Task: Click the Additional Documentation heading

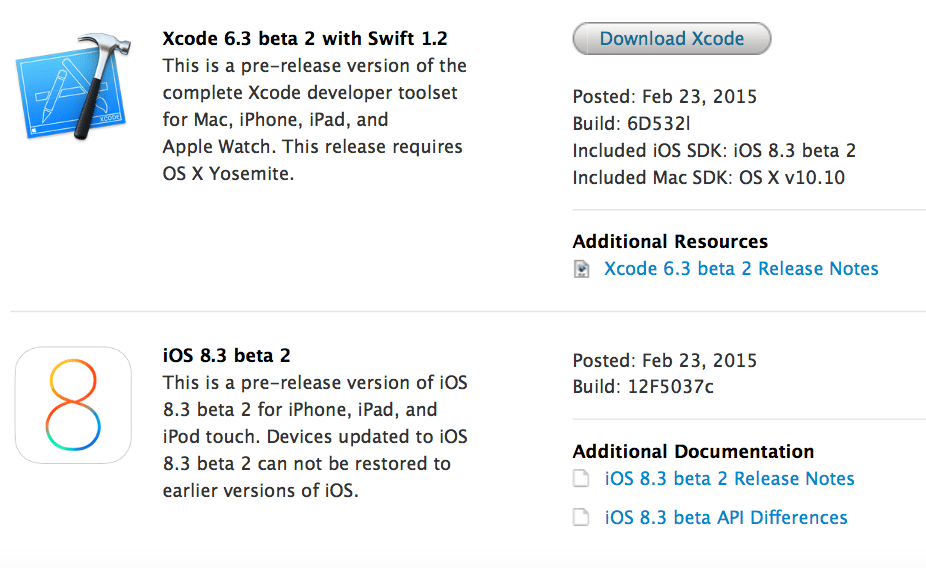Action: pos(693,452)
